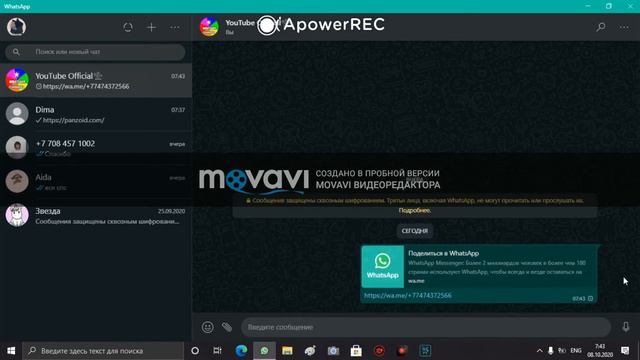Open the chat with +7 708 457 1002

click(96, 148)
